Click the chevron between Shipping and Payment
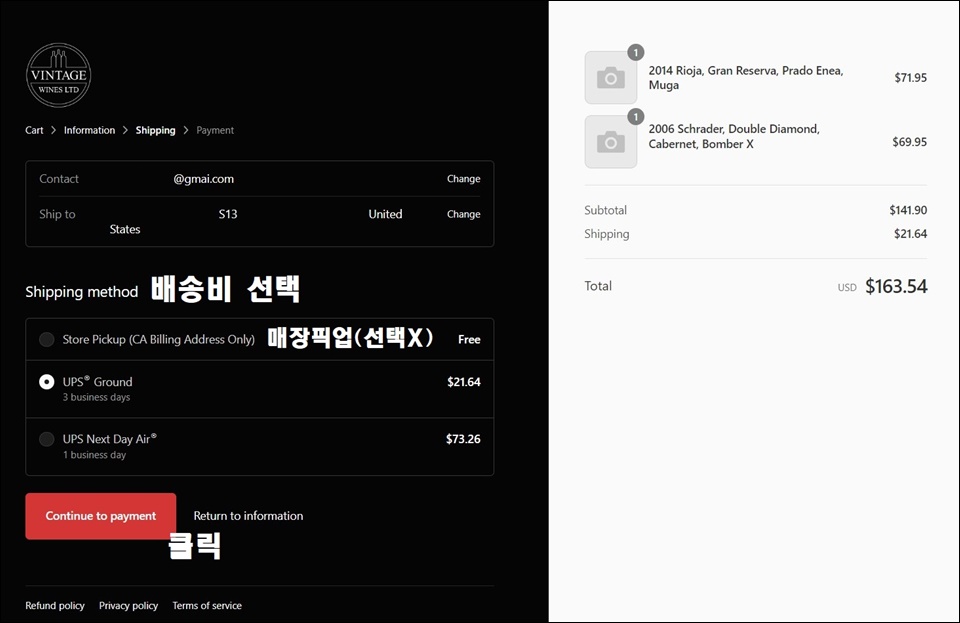Viewport: 960px width, 623px height. pos(186,130)
